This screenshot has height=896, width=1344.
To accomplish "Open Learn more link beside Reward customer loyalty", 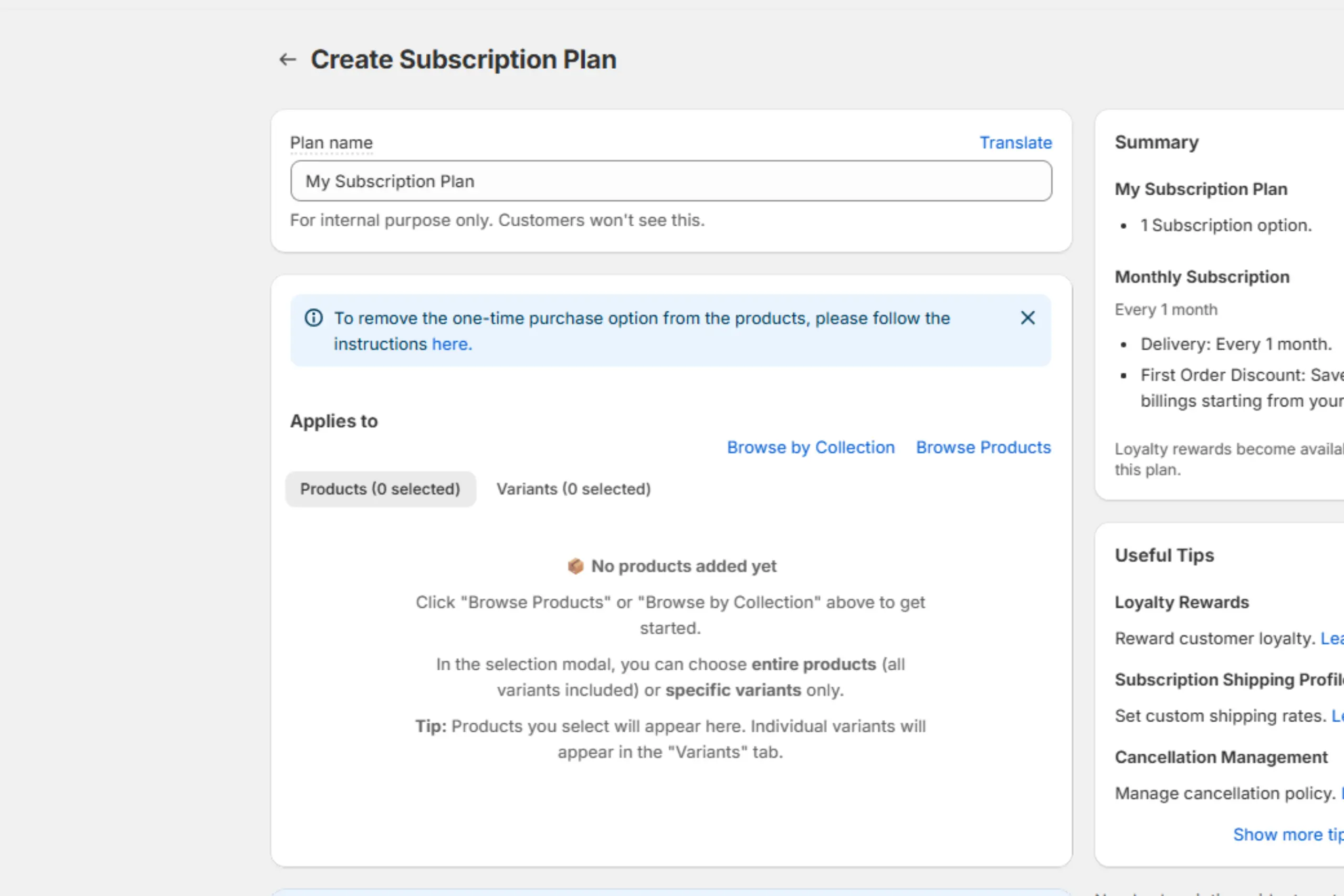I will tap(1332, 638).
